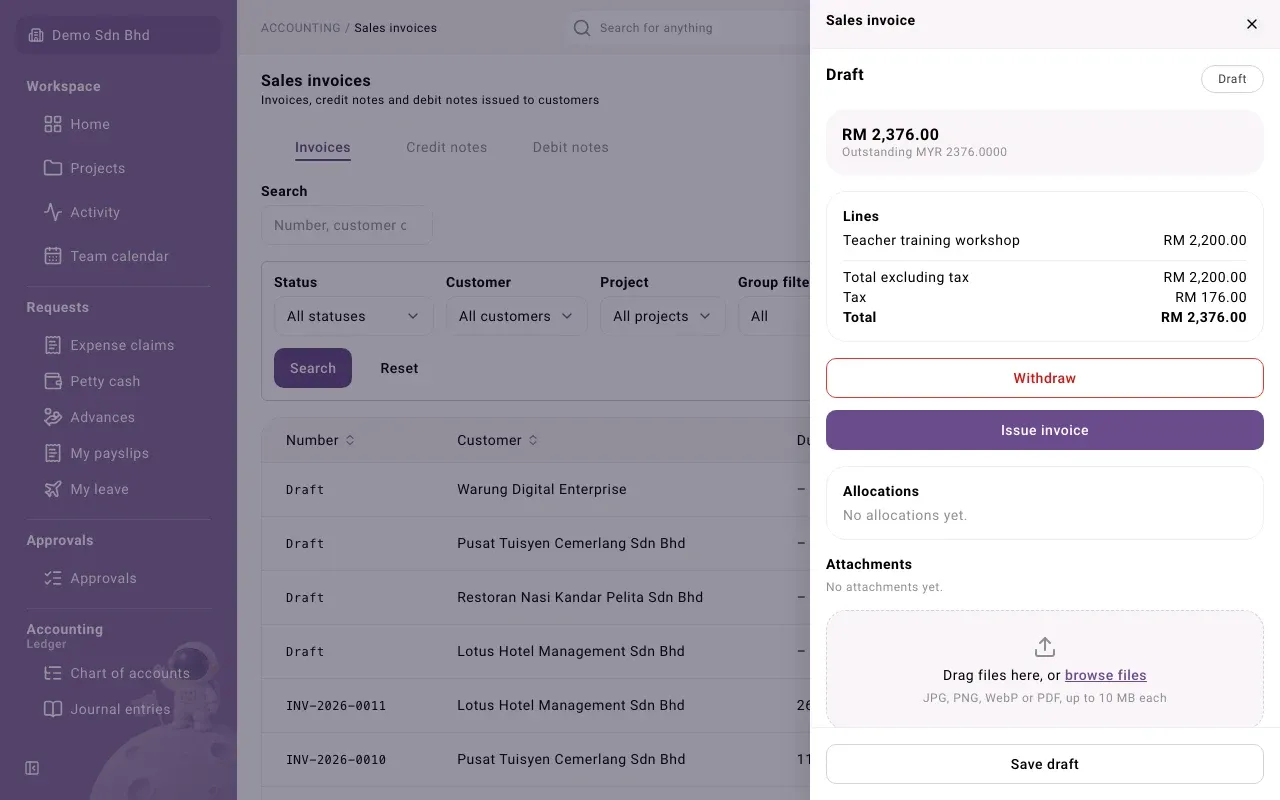1280x800 pixels.
Task: Click the Draft status badge
Action: (1232, 79)
